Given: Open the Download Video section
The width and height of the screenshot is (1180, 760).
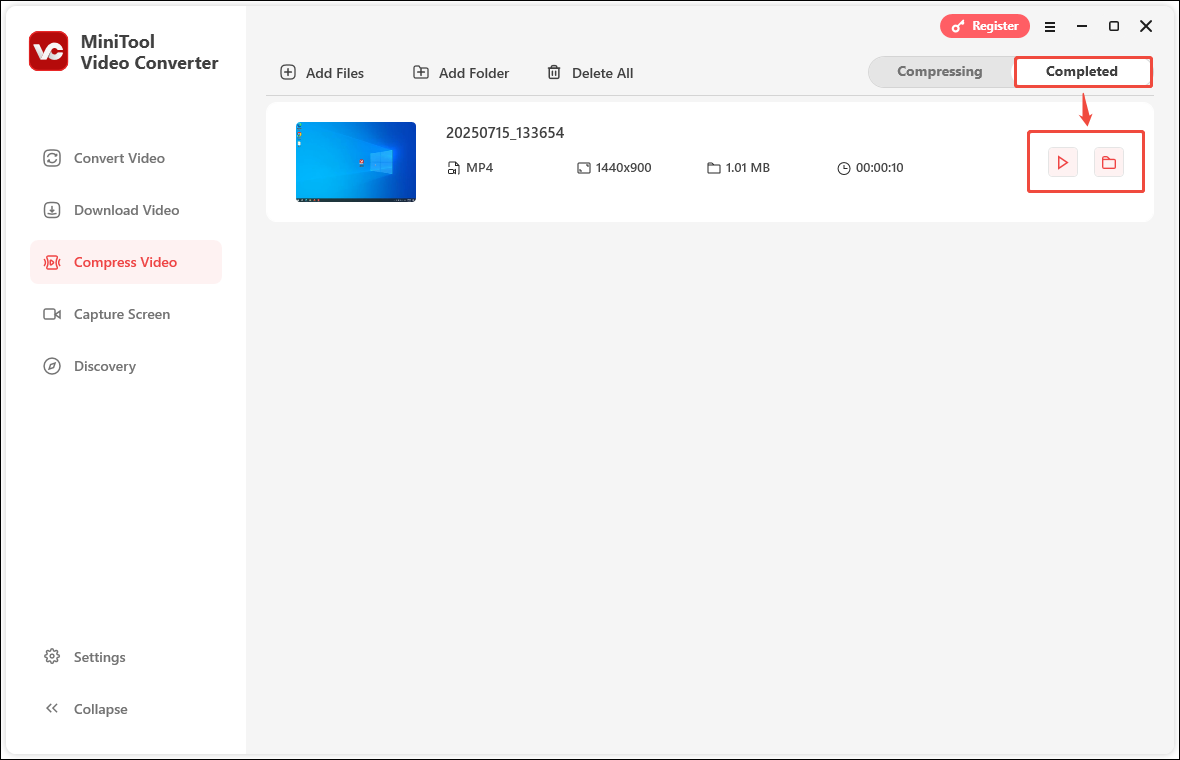Looking at the screenshot, I should (x=126, y=210).
